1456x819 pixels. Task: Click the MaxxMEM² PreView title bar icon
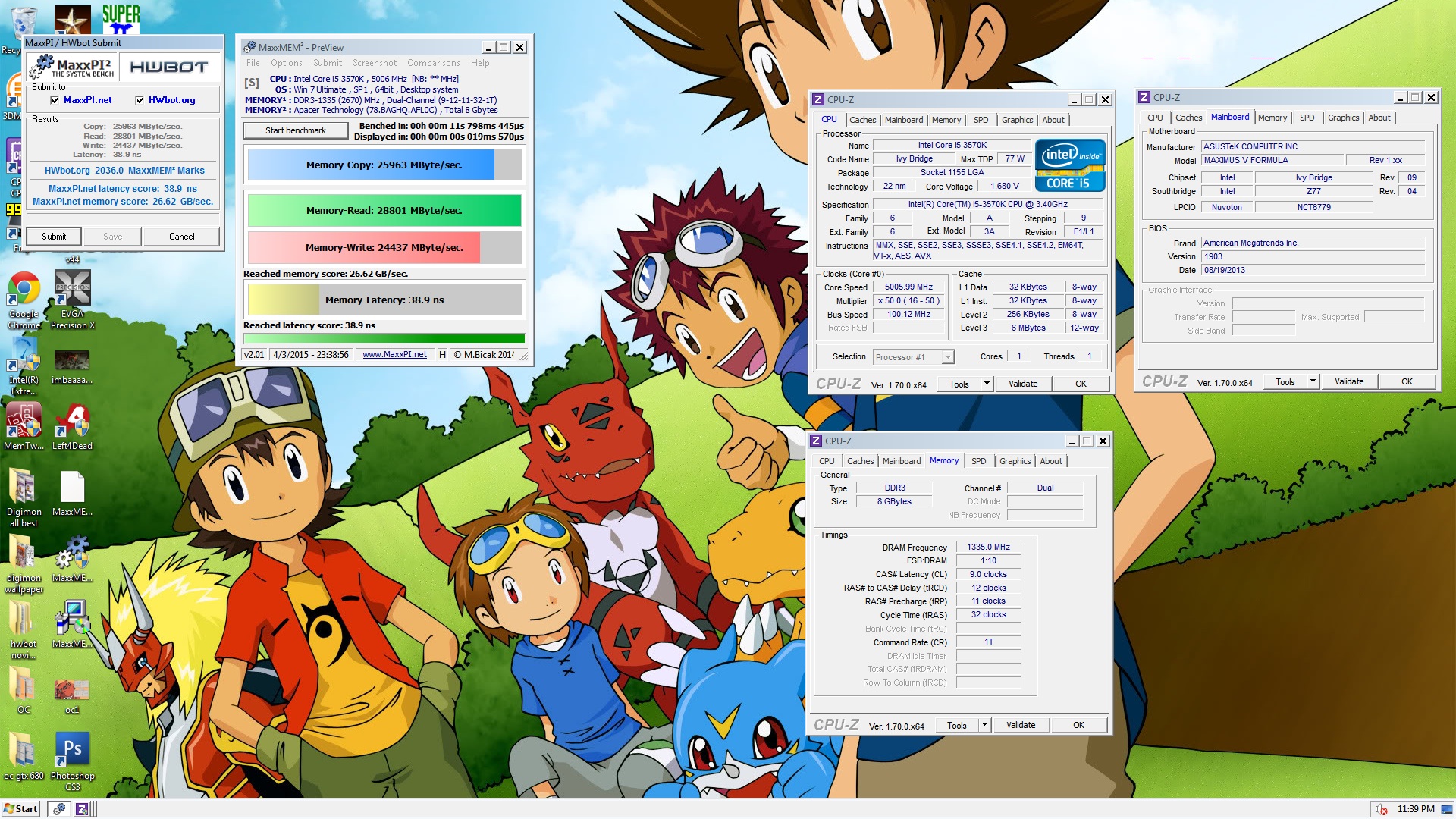249,47
